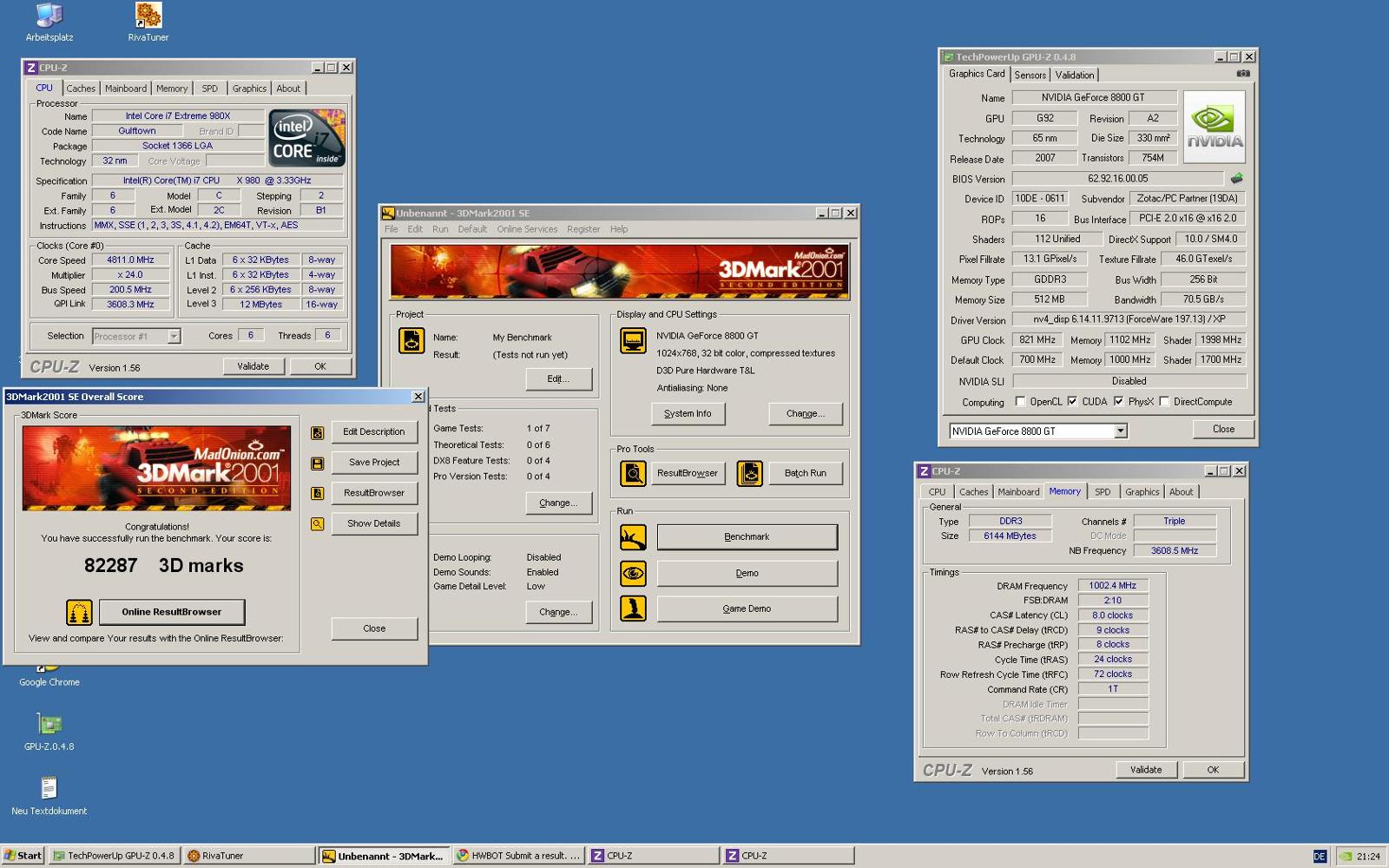Click the language indicator DE in the tray

tap(1320, 856)
